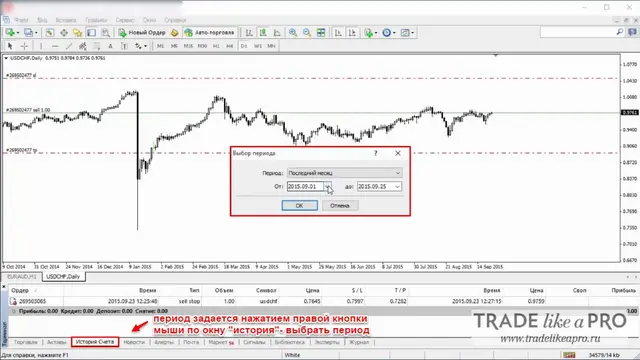Click the dialog help question mark
The height and width of the screenshot is (360, 640).
point(376,153)
